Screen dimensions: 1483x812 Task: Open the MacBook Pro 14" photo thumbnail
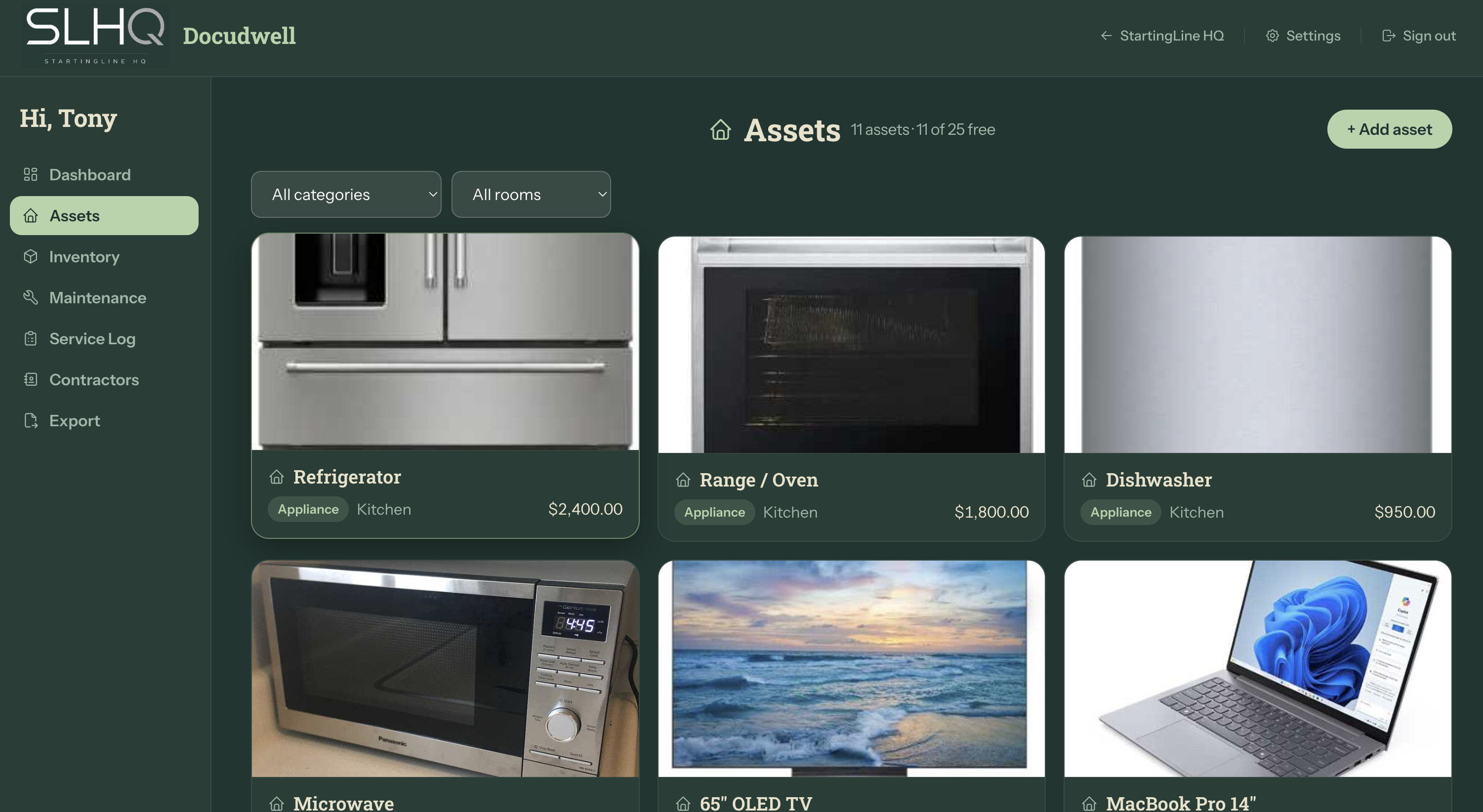1258,669
